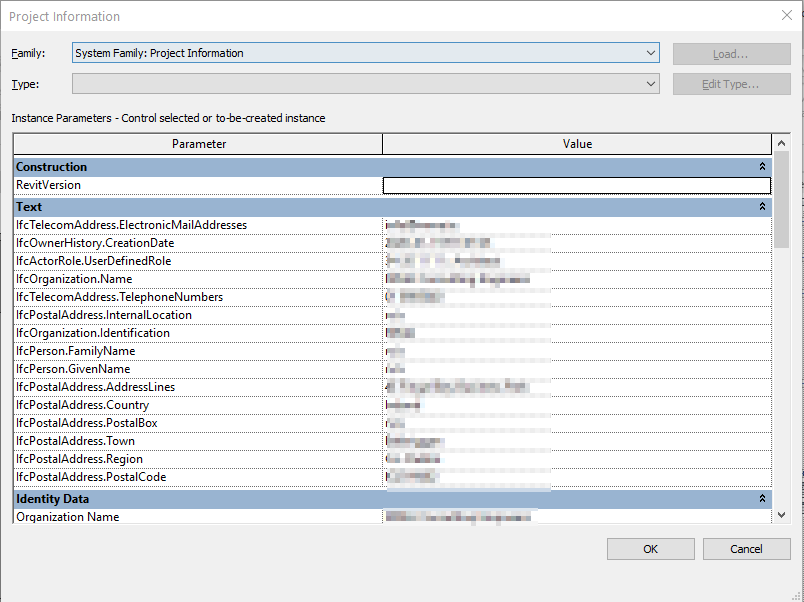Viewport: 804px width, 602px height.
Task: Collapse the Construction group header
Action: (763, 166)
